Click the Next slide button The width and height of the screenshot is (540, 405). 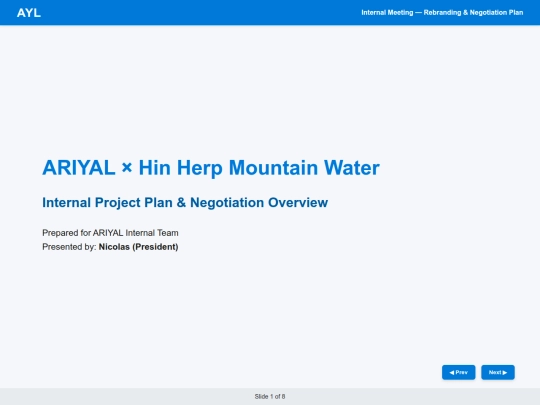click(498, 372)
